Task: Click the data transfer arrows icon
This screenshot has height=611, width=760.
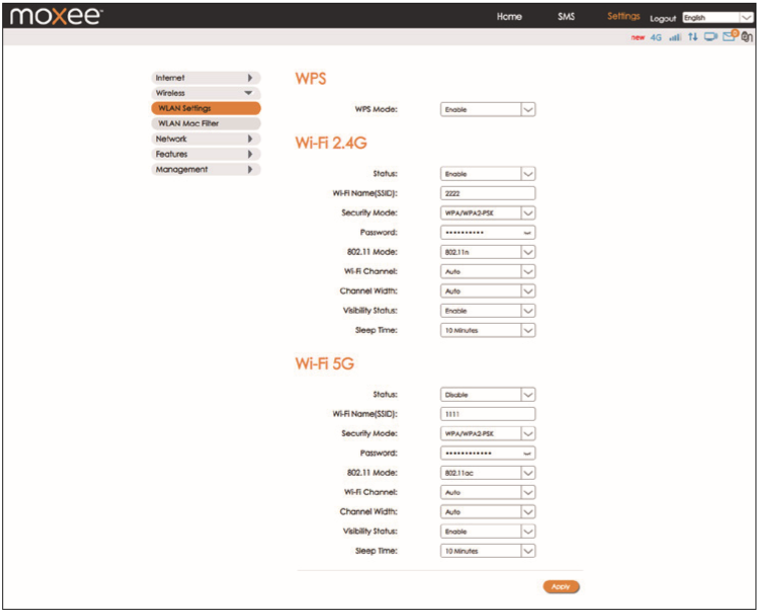Action: click(x=693, y=37)
